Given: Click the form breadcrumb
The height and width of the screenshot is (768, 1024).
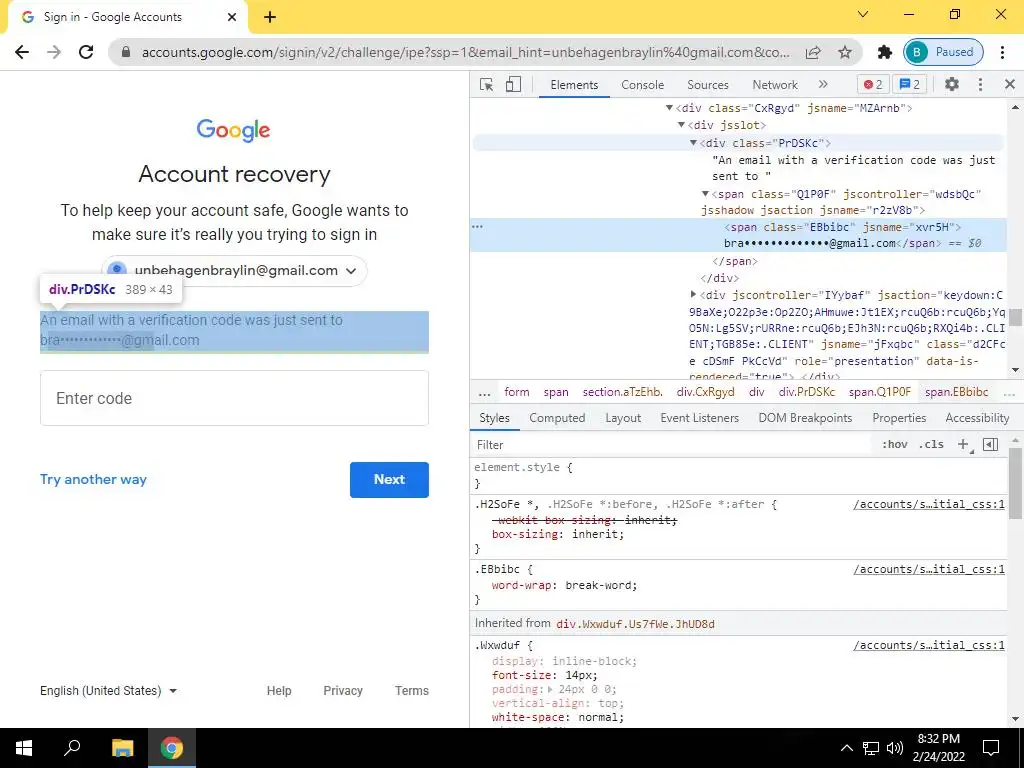Looking at the screenshot, I should click(x=517, y=392).
